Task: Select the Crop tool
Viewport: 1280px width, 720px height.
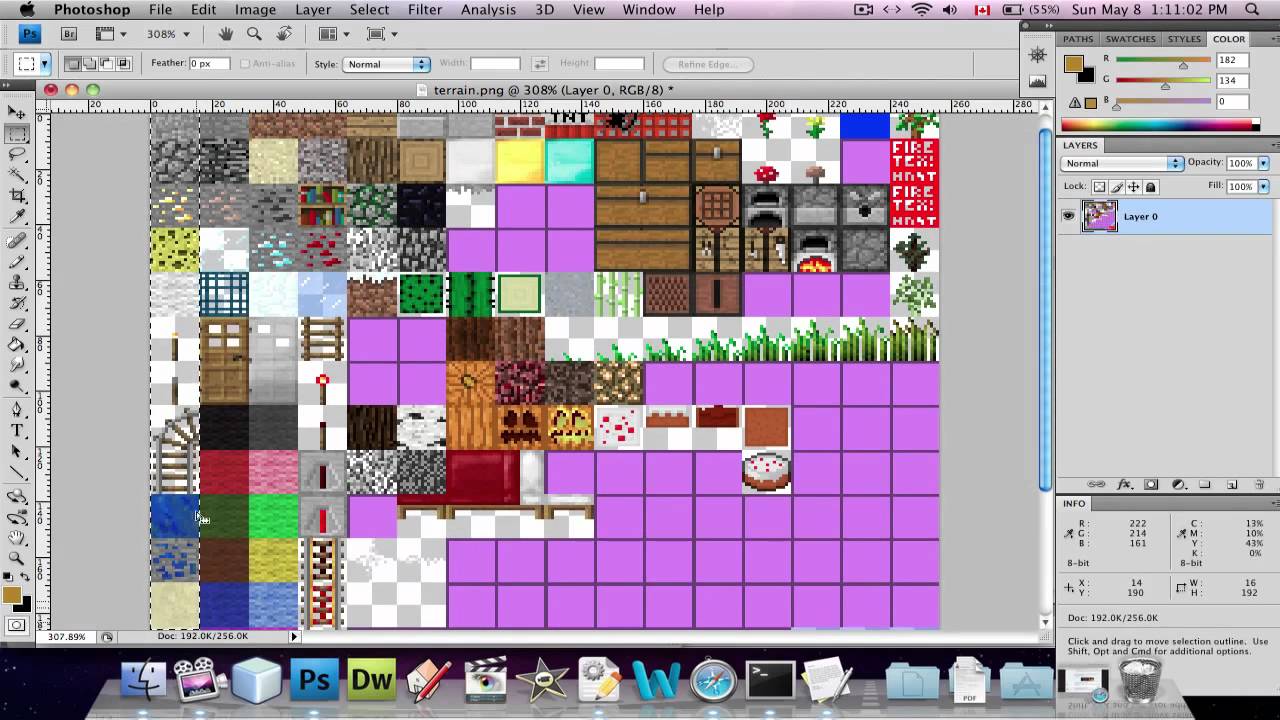Action: 17,197
